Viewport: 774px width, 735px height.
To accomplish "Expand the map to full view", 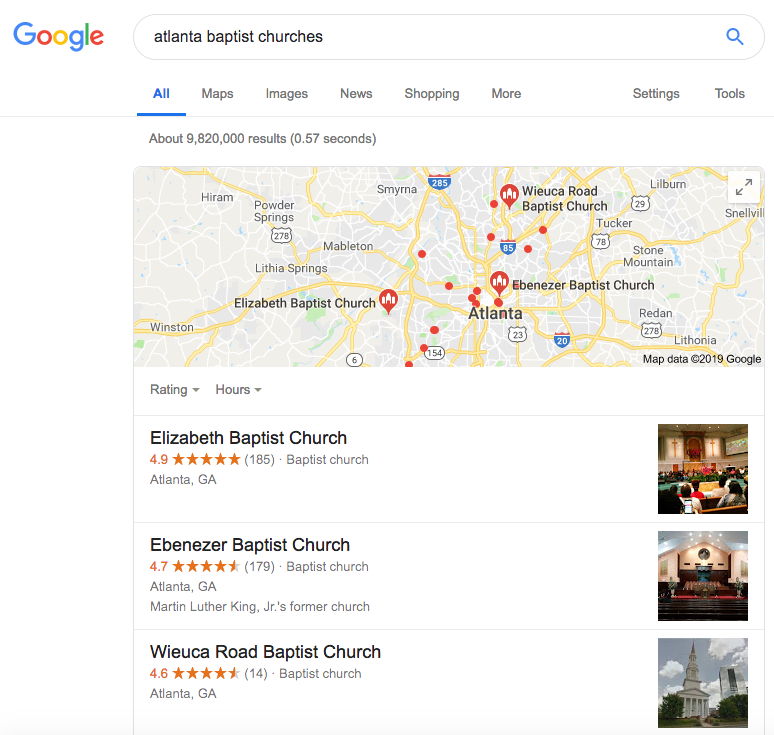I will coord(743,187).
